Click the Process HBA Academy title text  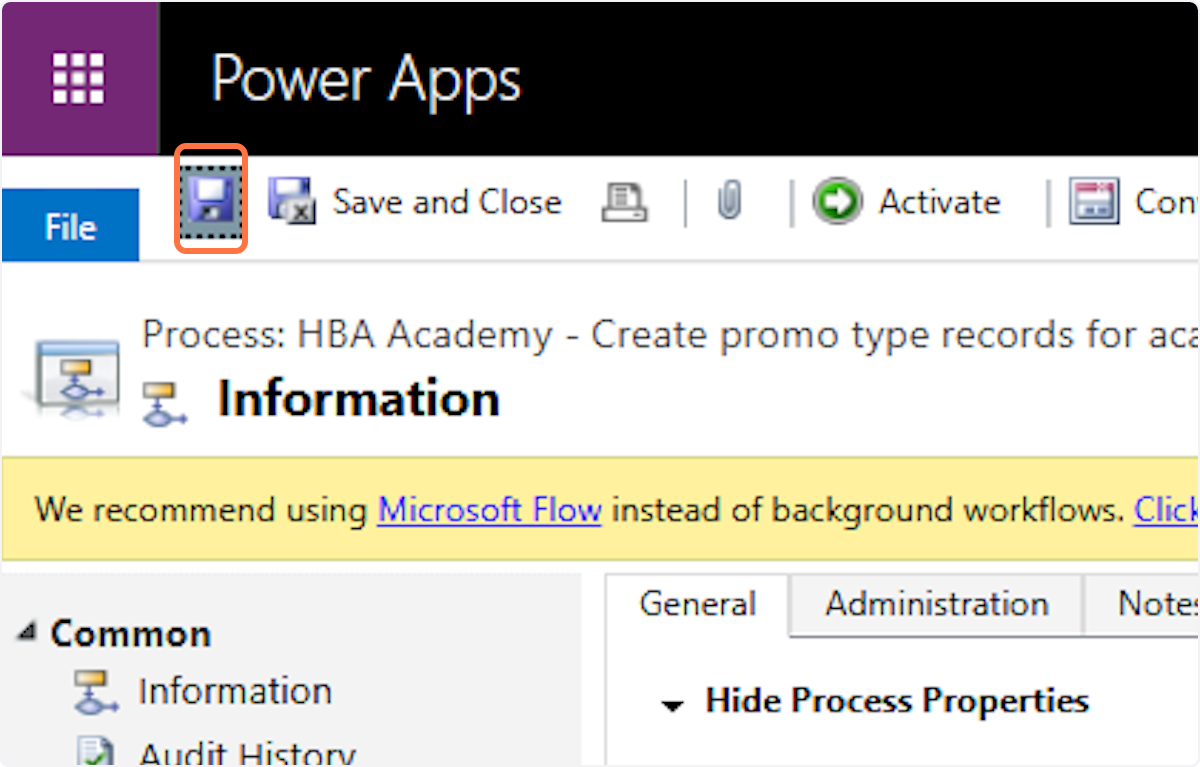(670, 335)
